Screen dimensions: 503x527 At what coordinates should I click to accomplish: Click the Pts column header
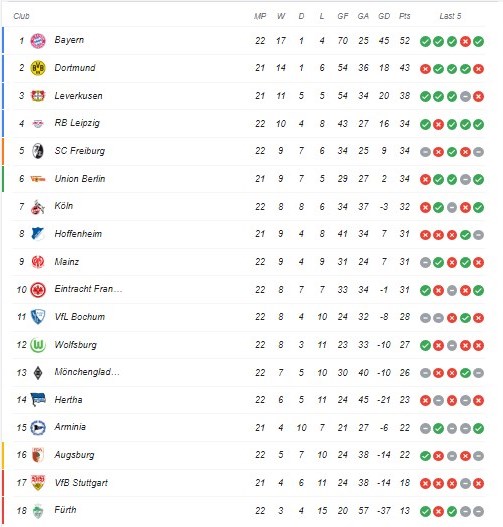tap(405, 16)
